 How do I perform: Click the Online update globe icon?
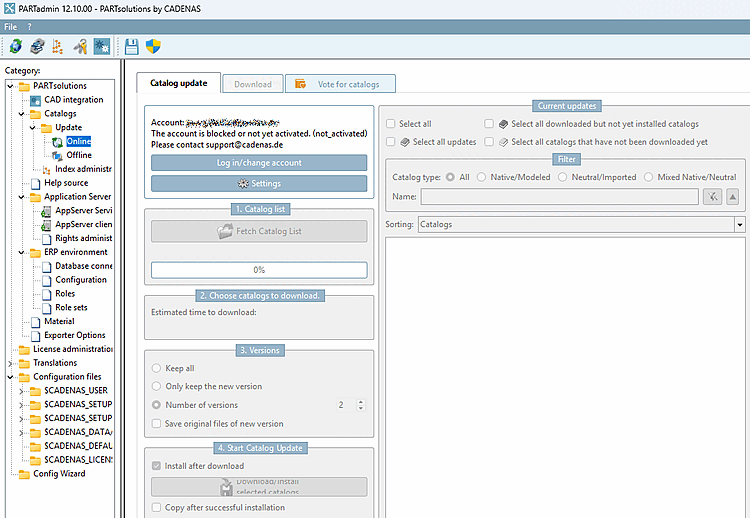57,142
